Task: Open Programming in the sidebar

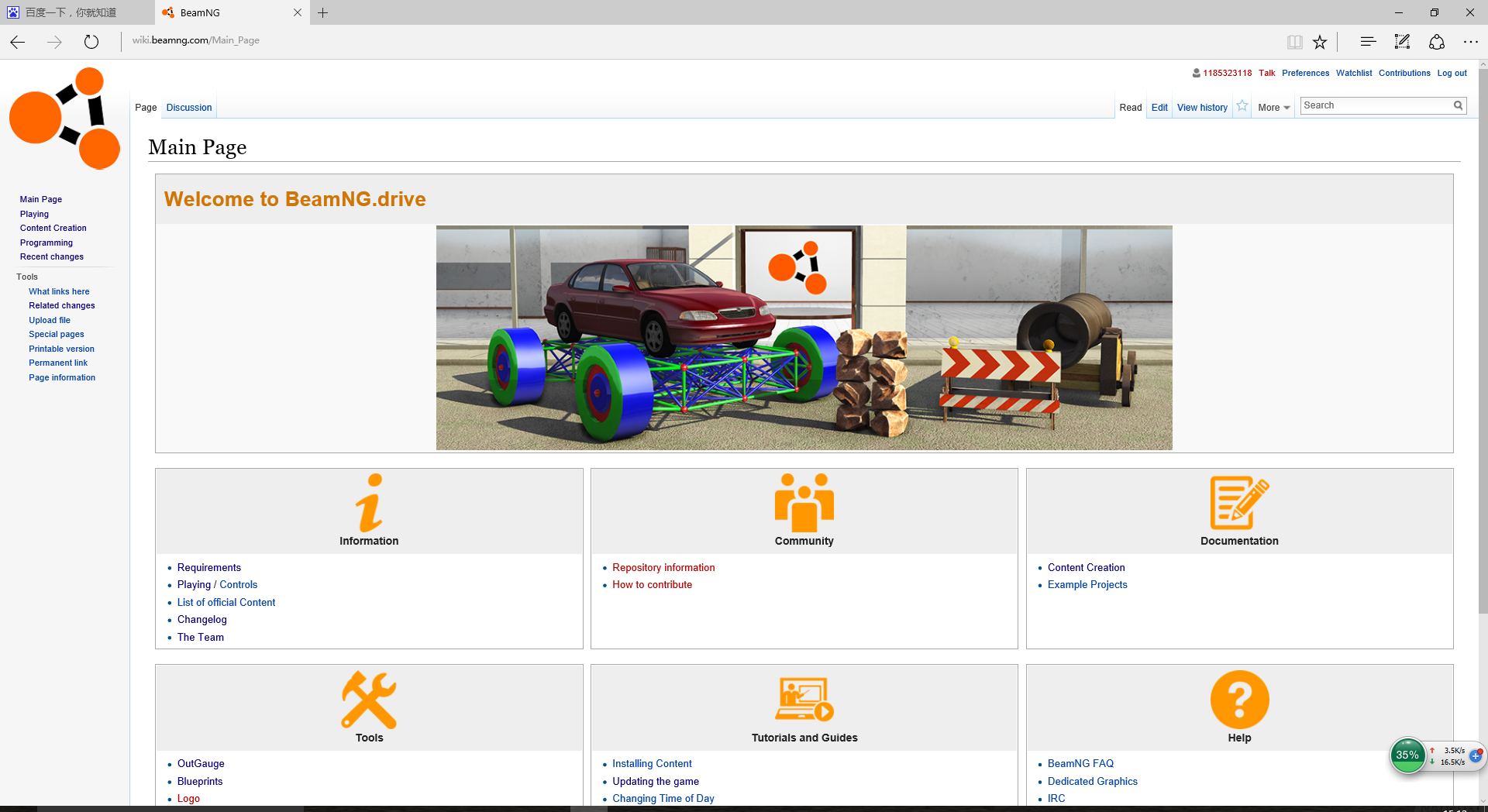Action: coord(46,243)
